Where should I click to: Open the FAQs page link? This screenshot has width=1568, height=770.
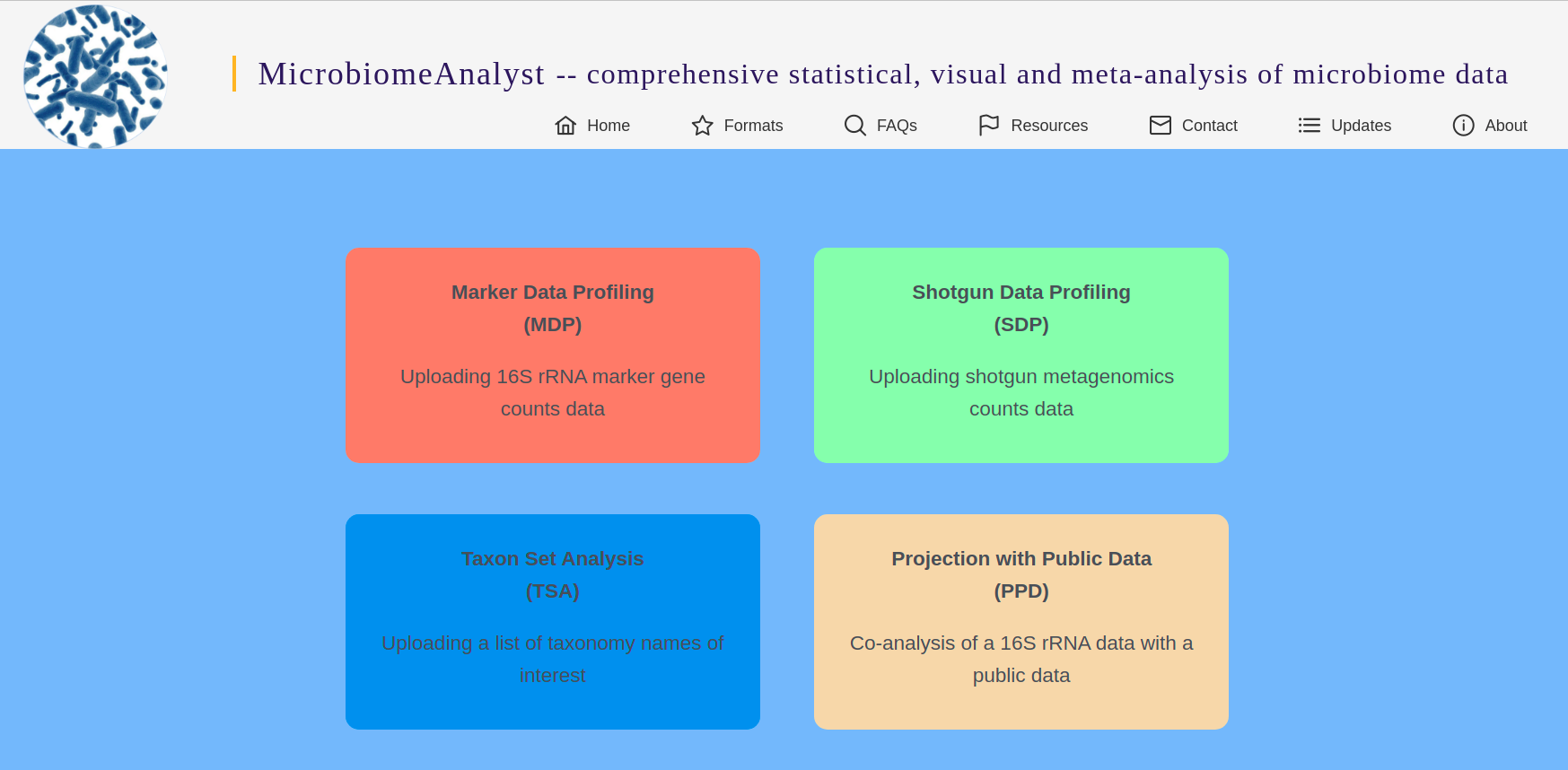point(897,126)
